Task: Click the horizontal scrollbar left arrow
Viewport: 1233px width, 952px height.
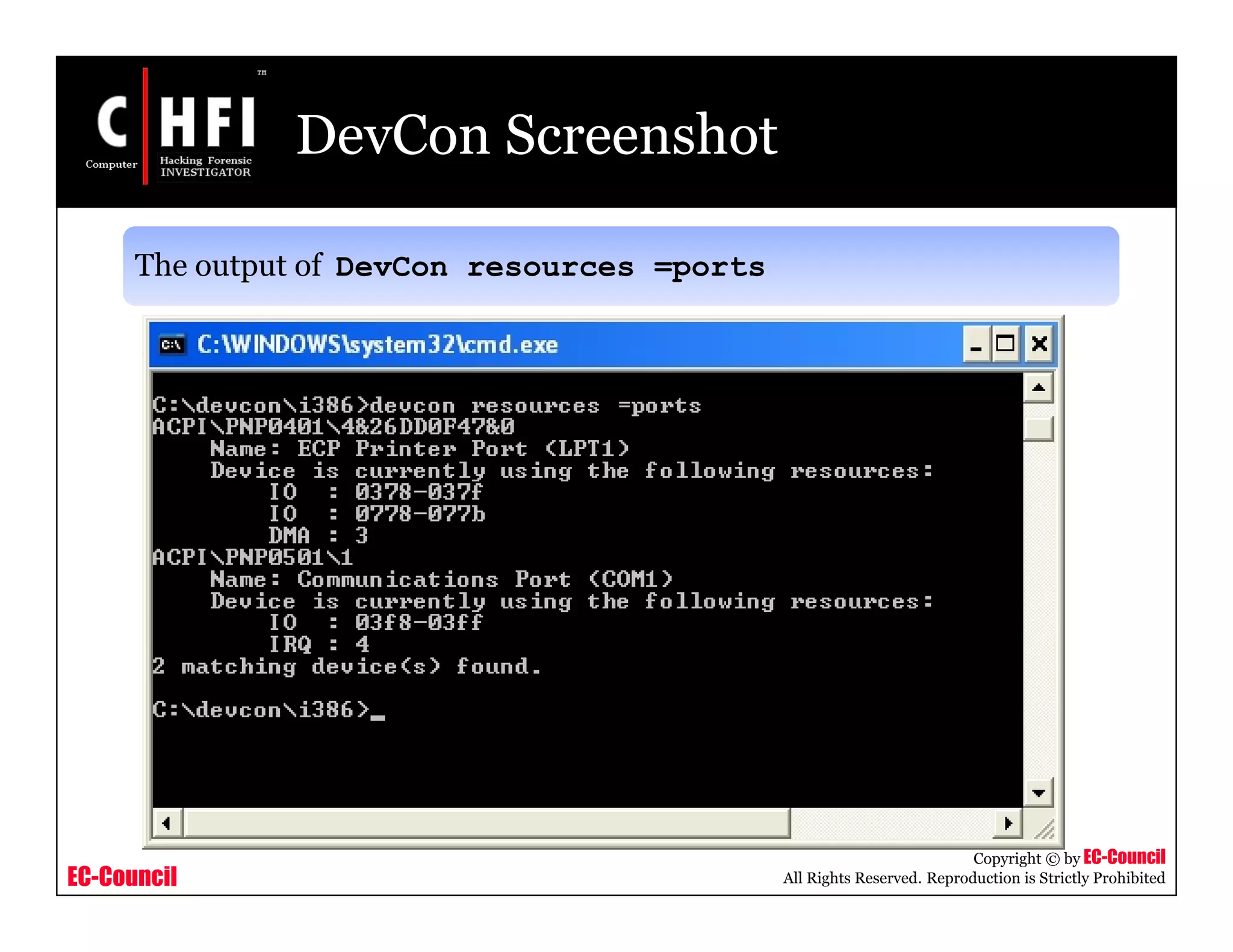Action: tap(167, 823)
